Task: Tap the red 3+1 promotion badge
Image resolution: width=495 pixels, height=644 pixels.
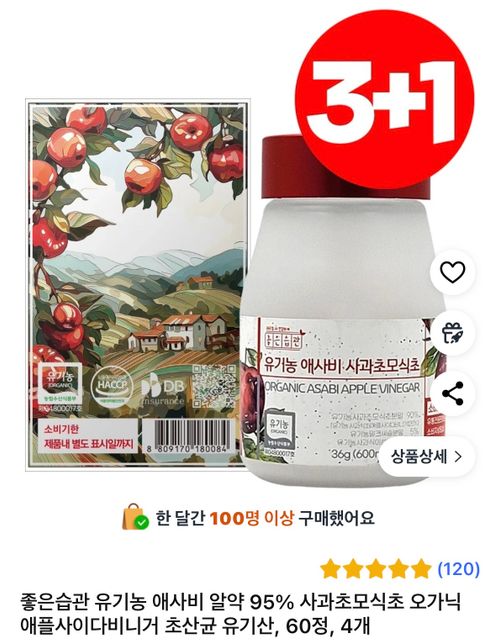Action: (384, 100)
